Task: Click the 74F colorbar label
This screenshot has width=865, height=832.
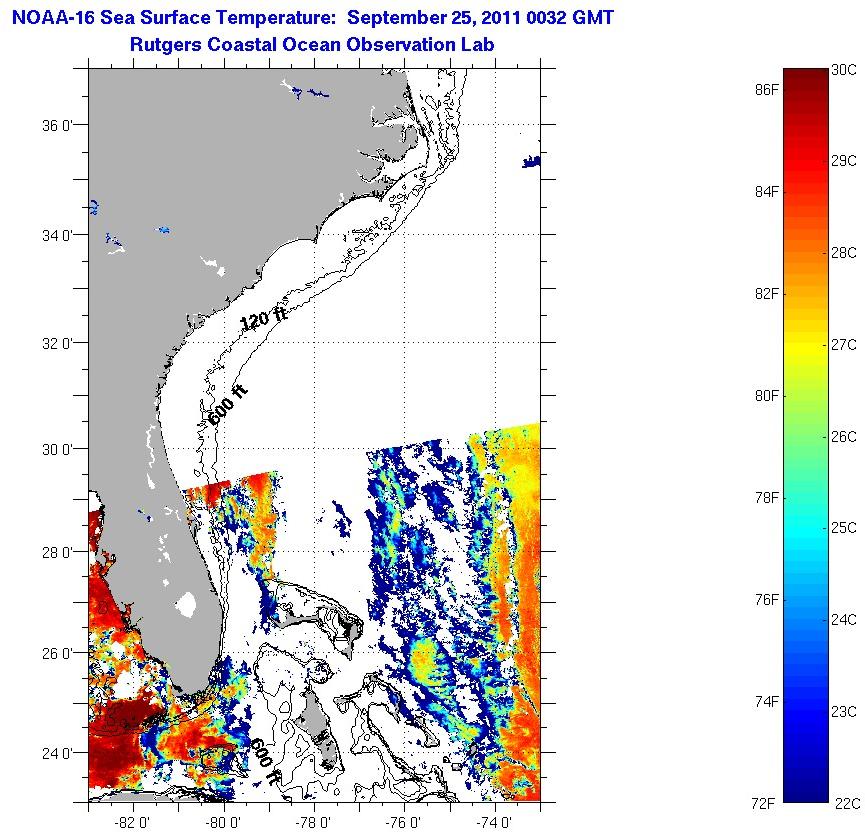Action: pos(767,702)
